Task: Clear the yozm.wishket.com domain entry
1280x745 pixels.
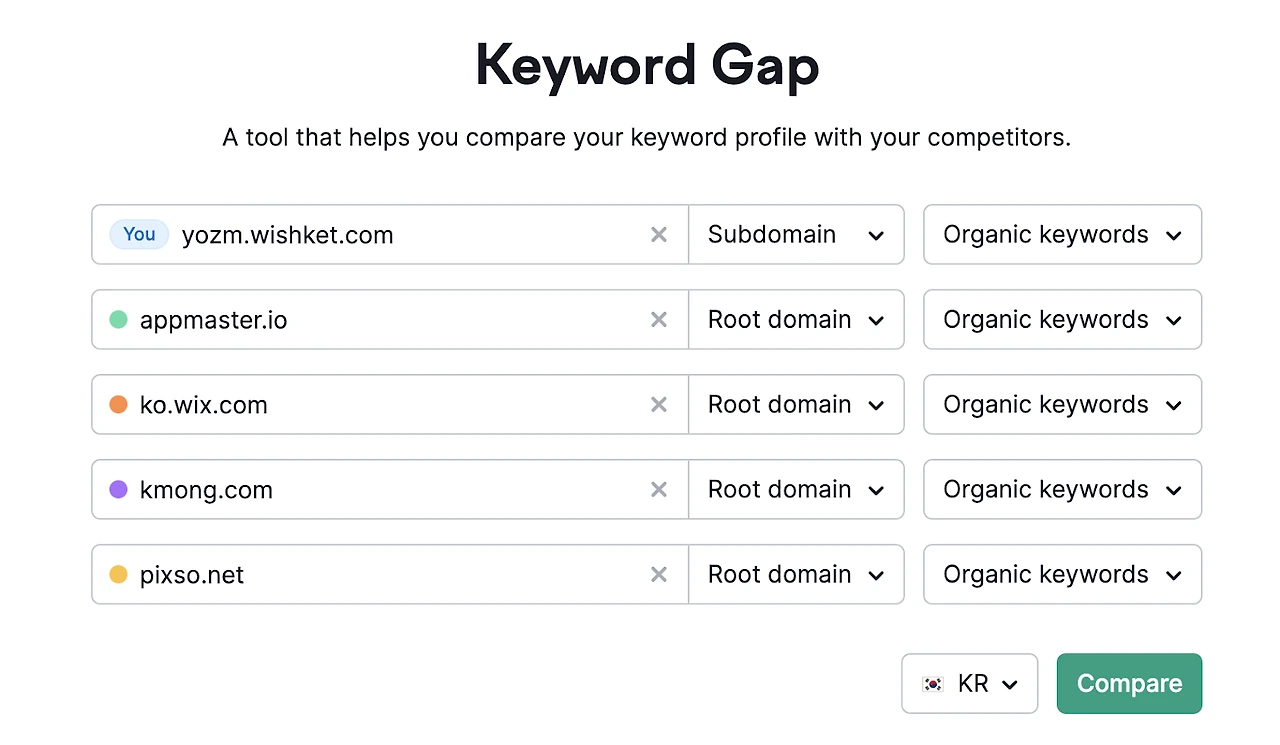Action: 659,235
